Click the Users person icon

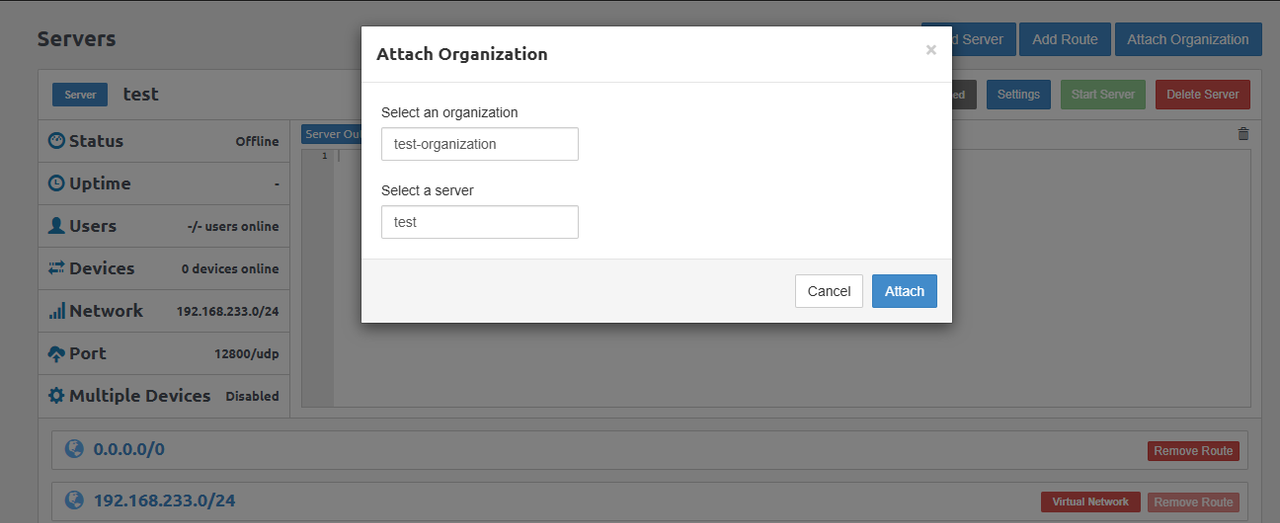(56, 226)
